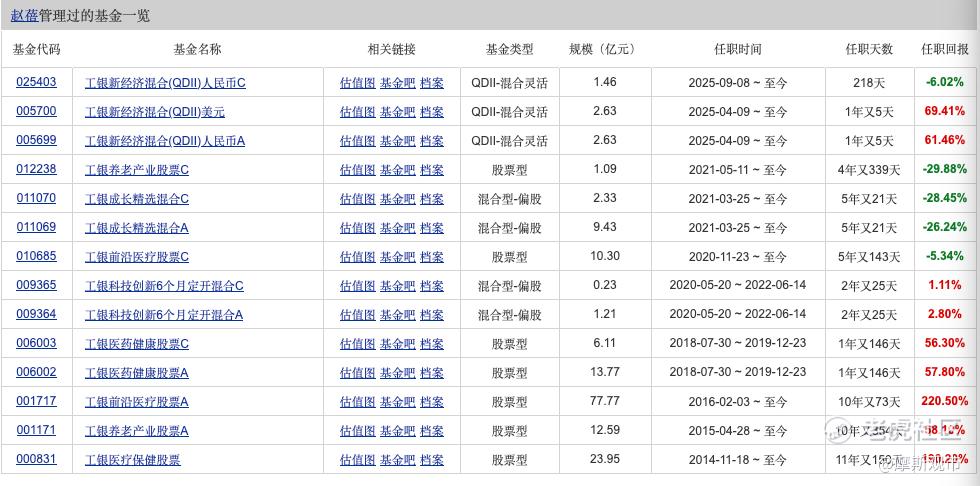This screenshot has width=980, height=486.
Task: Open 工银科技创新6个月定开混合A fund page
Action: tap(164, 315)
